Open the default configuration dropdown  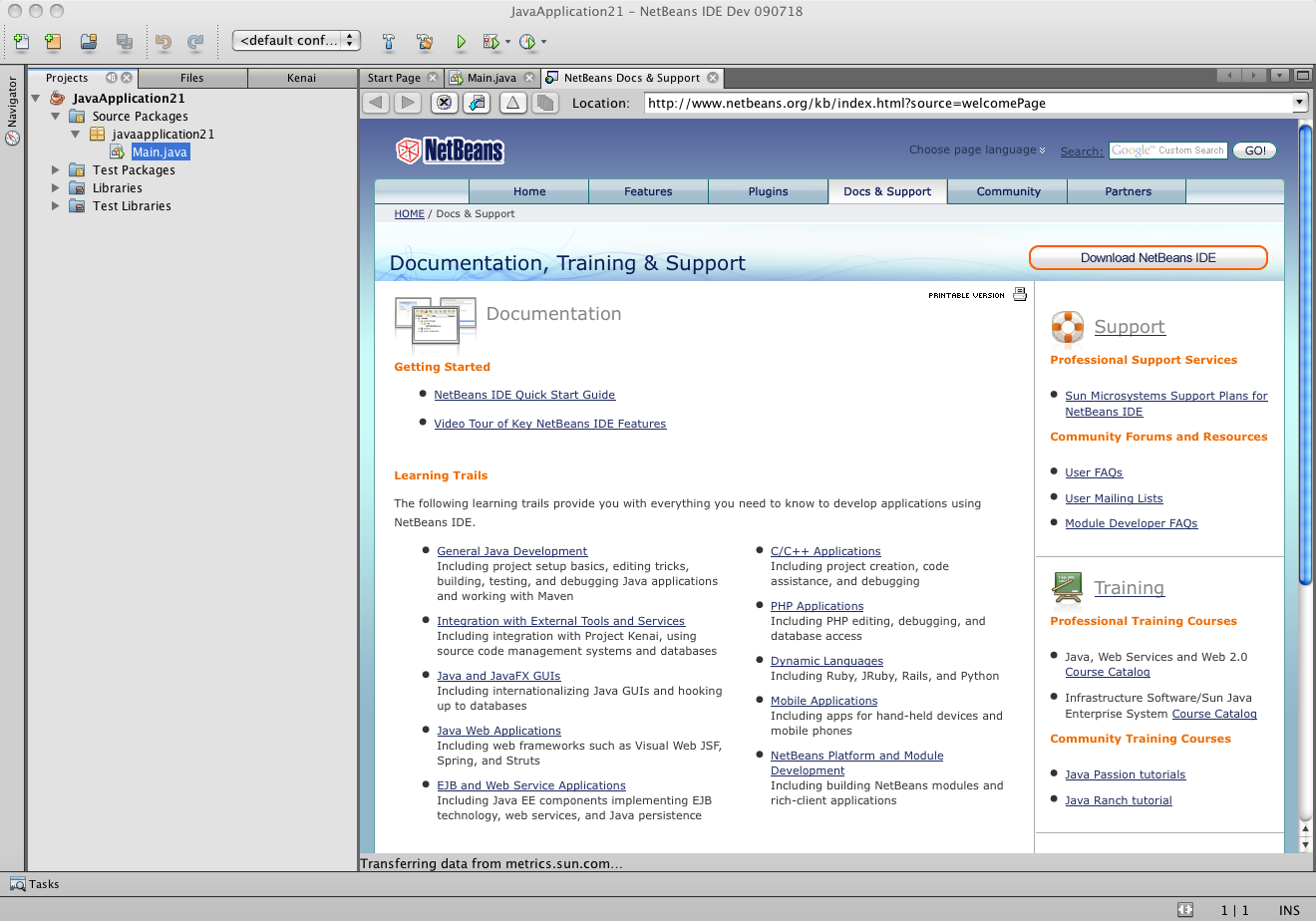click(296, 41)
